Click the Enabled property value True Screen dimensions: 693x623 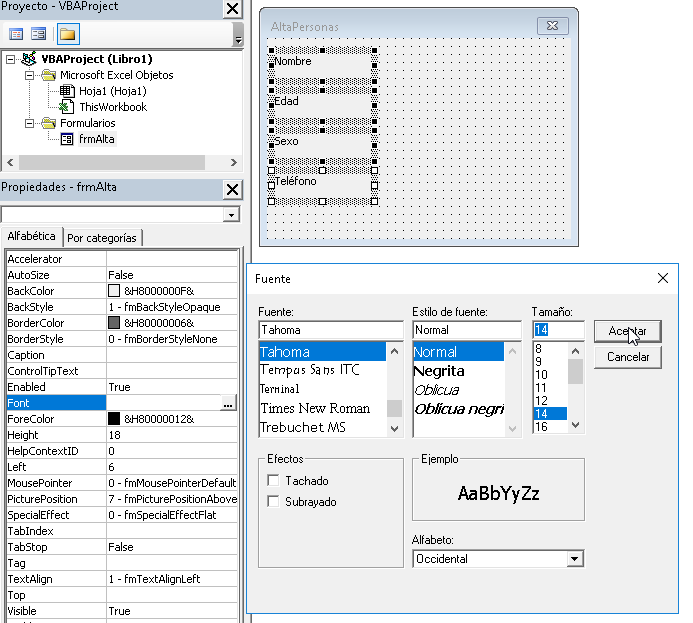pos(171,387)
